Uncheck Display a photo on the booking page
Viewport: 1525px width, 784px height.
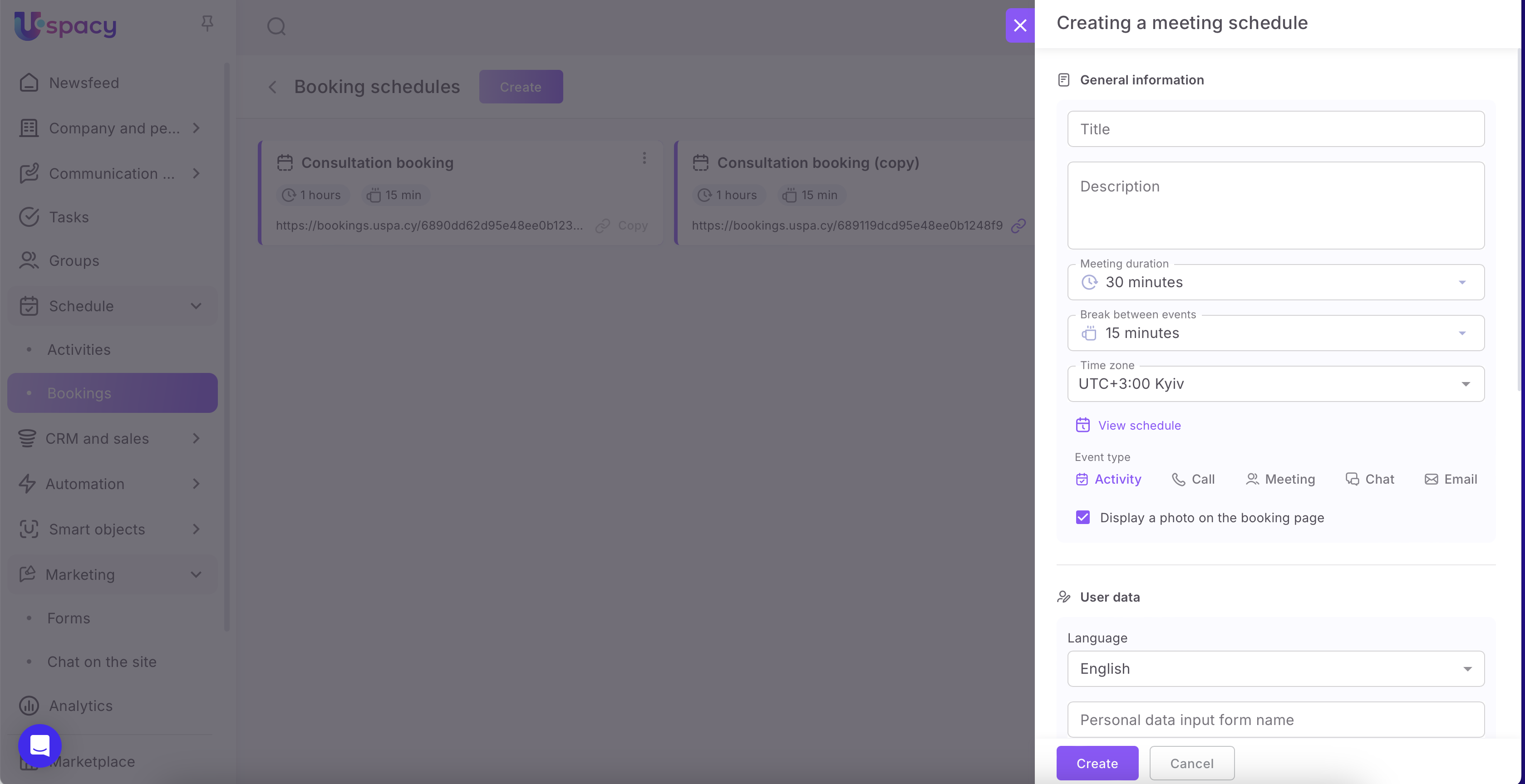(x=1083, y=518)
